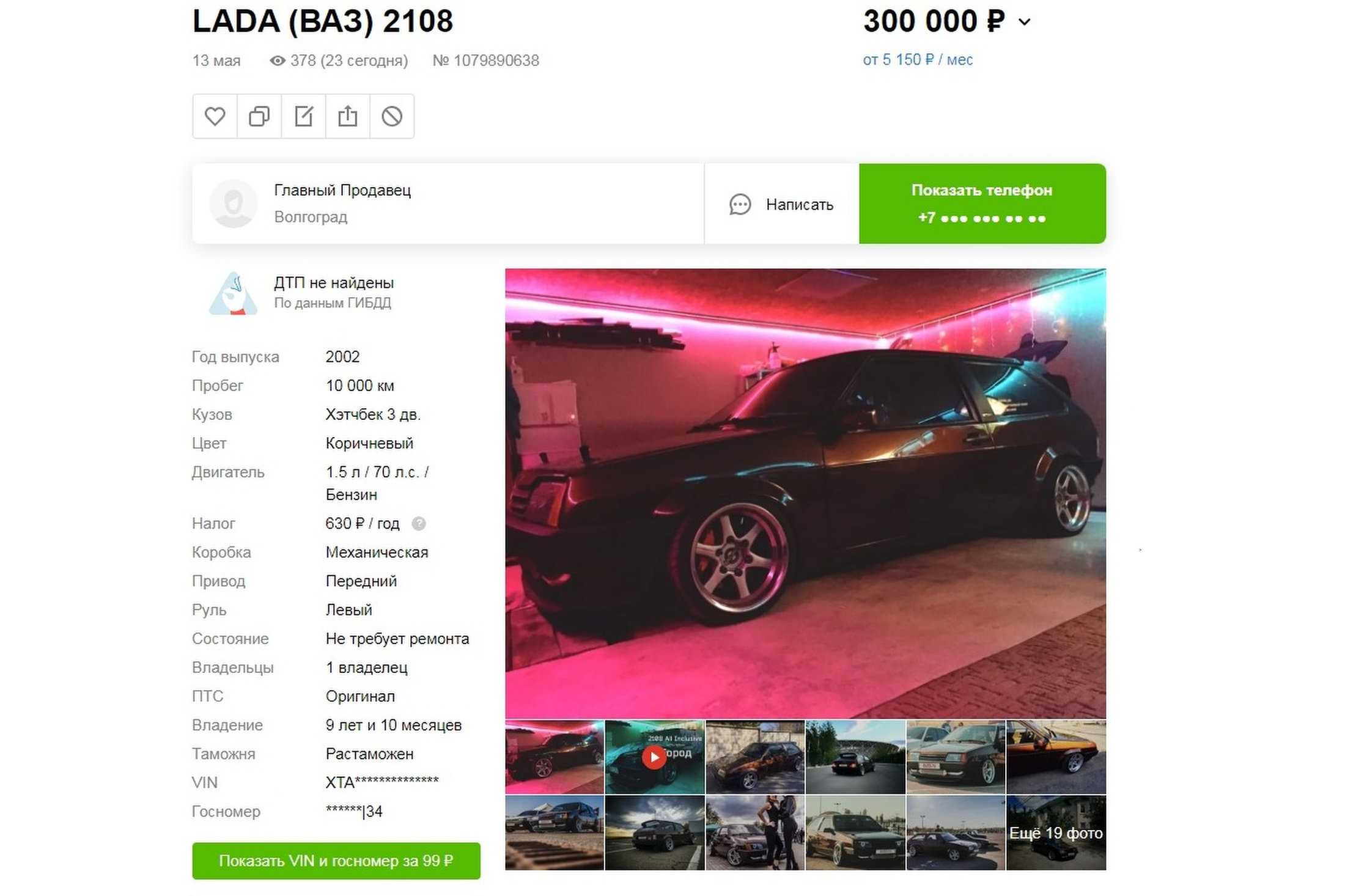
Task: Open the main car photo
Action: tap(805, 493)
